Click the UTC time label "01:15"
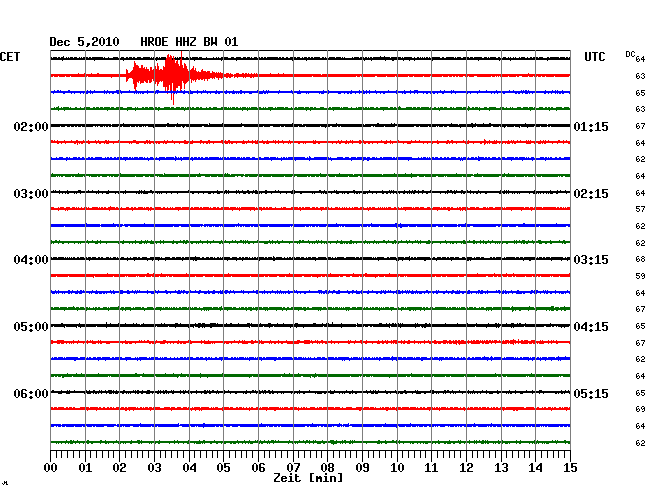Image resolution: width=650 pixels, height=494 pixels. click(591, 127)
